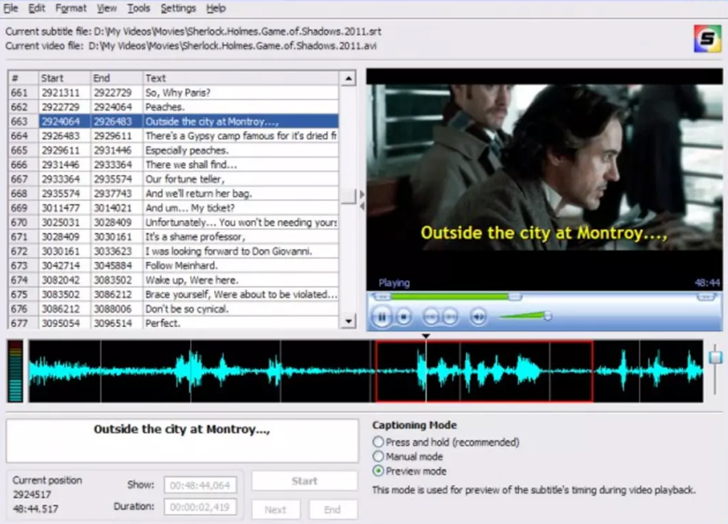Click the Start button
The width and height of the screenshot is (728, 524).
(x=304, y=481)
